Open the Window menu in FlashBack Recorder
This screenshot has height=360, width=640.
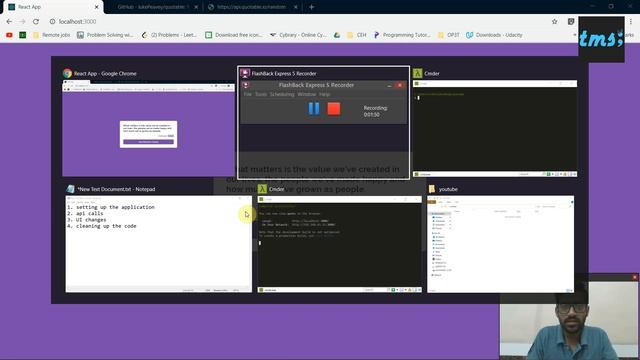click(307, 94)
